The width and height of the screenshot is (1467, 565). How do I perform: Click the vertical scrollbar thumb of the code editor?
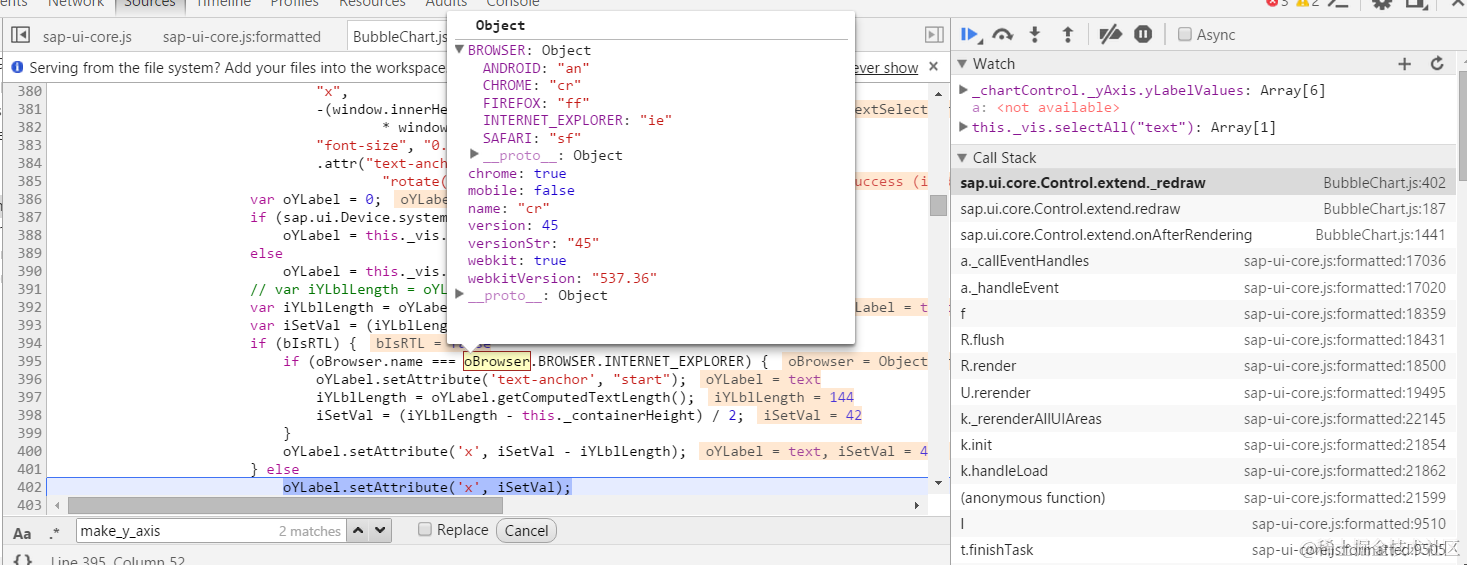pyautogui.click(x=937, y=205)
